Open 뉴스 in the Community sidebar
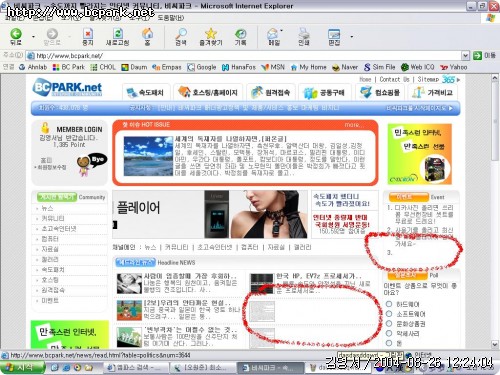The width and height of the screenshot is (500, 375). point(47,208)
